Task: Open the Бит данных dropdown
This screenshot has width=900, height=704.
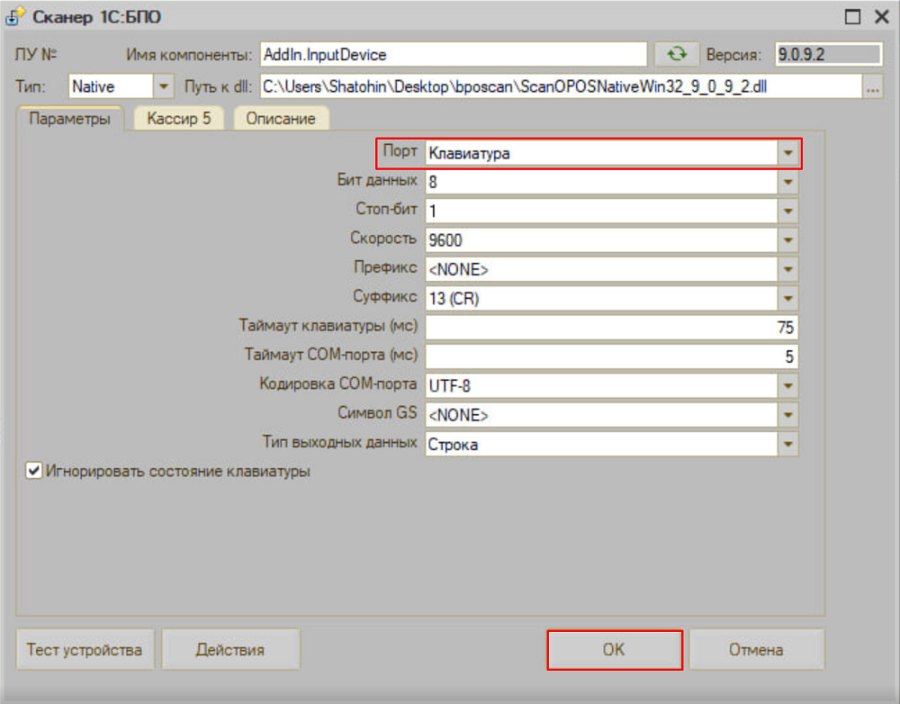Action: pyautogui.click(x=788, y=182)
